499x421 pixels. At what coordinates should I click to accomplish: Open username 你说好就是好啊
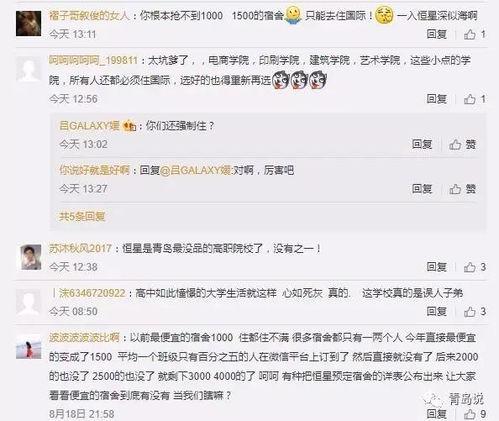click(94, 170)
